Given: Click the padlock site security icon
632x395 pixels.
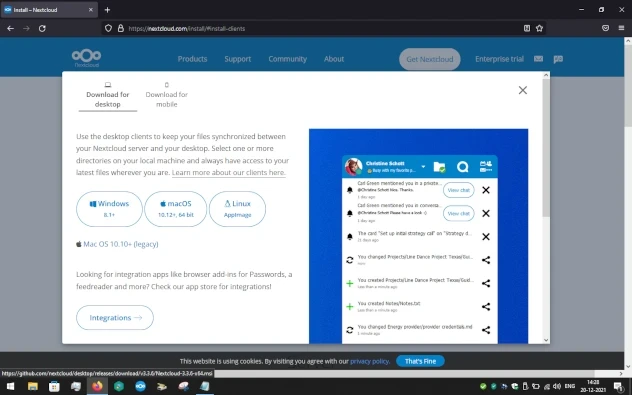Looking at the screenshot, I should (121, 28).
